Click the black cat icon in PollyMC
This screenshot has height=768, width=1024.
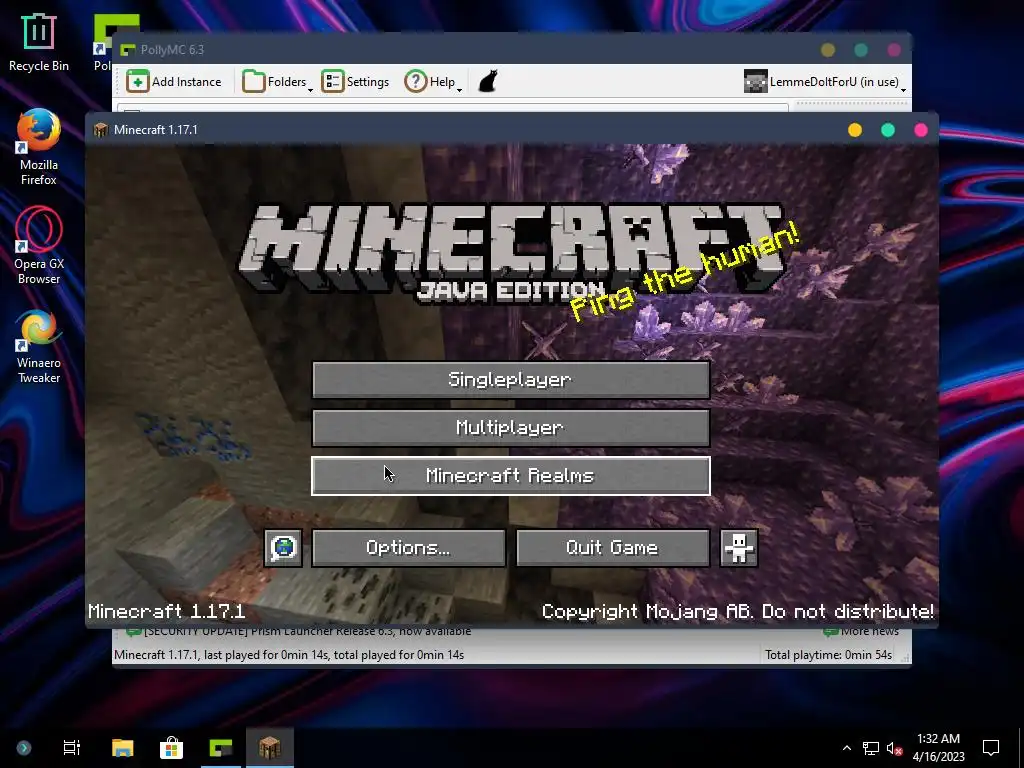click(488, 82)
